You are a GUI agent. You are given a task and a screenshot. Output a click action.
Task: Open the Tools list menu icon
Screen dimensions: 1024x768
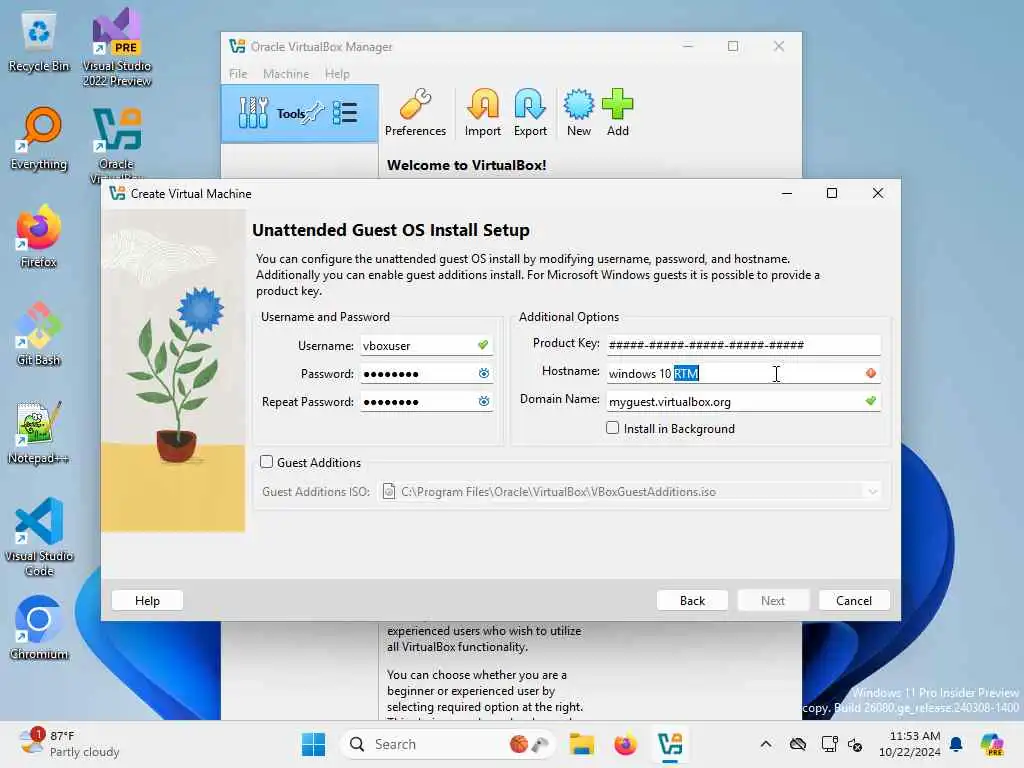(345, 113)
